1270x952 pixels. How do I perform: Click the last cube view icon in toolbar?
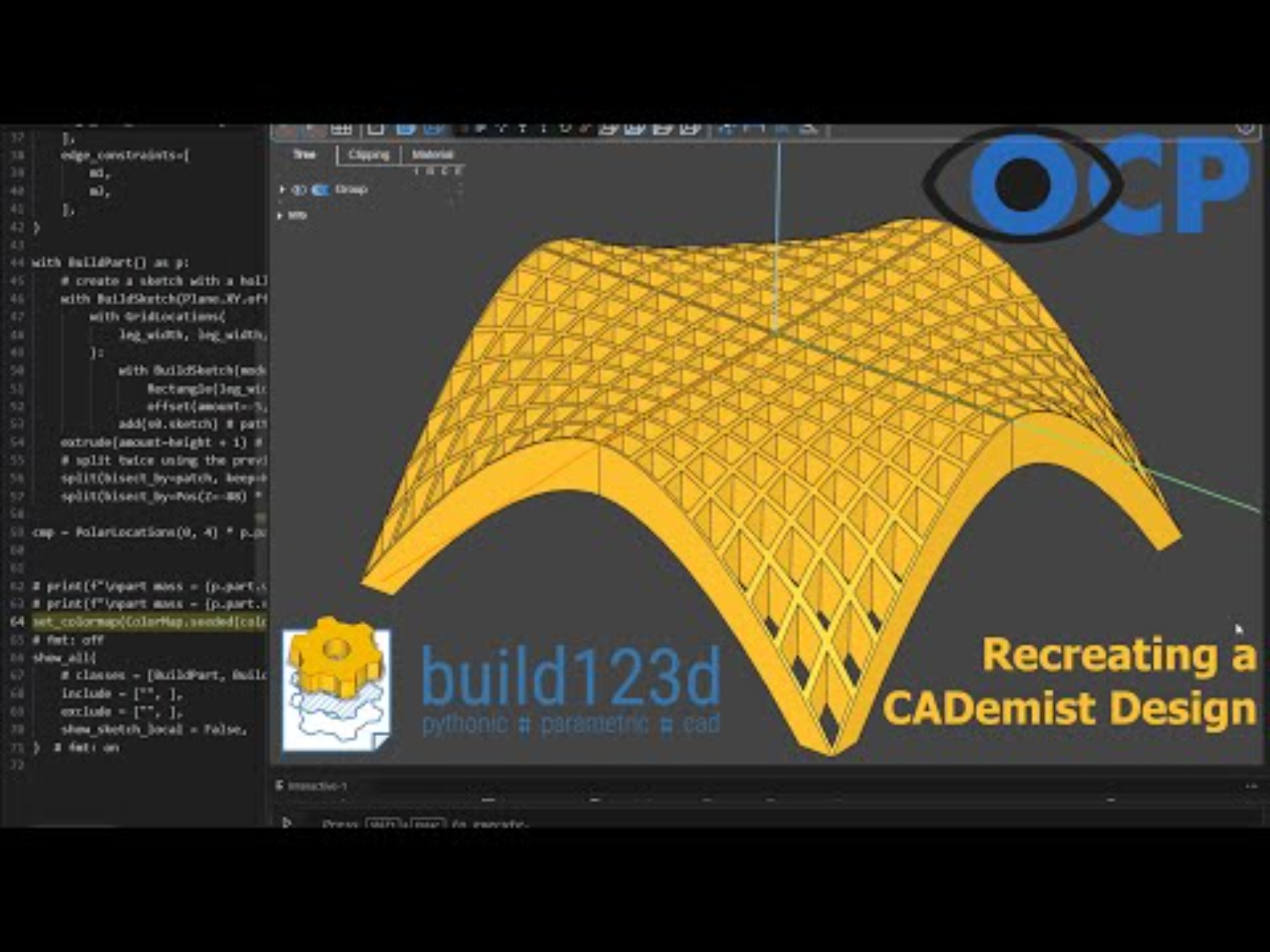690,129
